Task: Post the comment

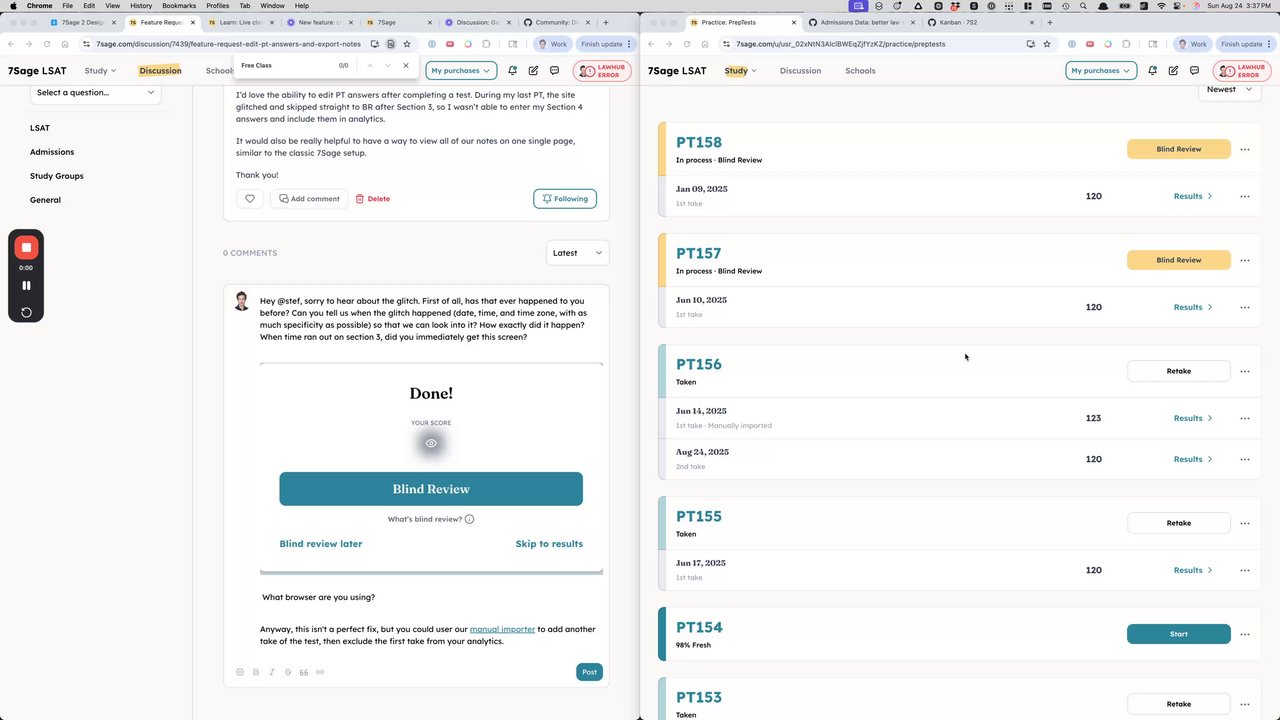Action: [589, 672]
